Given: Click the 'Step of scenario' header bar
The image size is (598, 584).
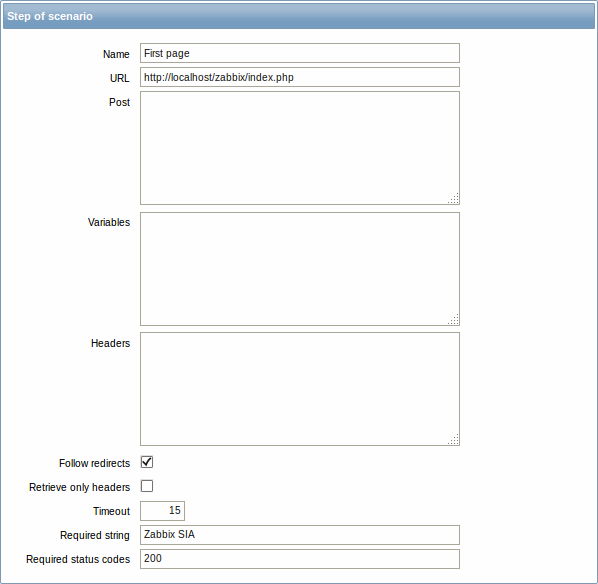Looking at the screenshot, I should pyautogui.click(x=299, y=16).
